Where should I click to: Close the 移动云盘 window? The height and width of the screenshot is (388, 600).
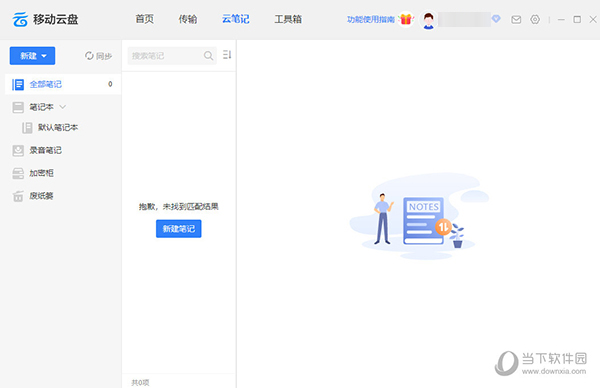(593, 19)
